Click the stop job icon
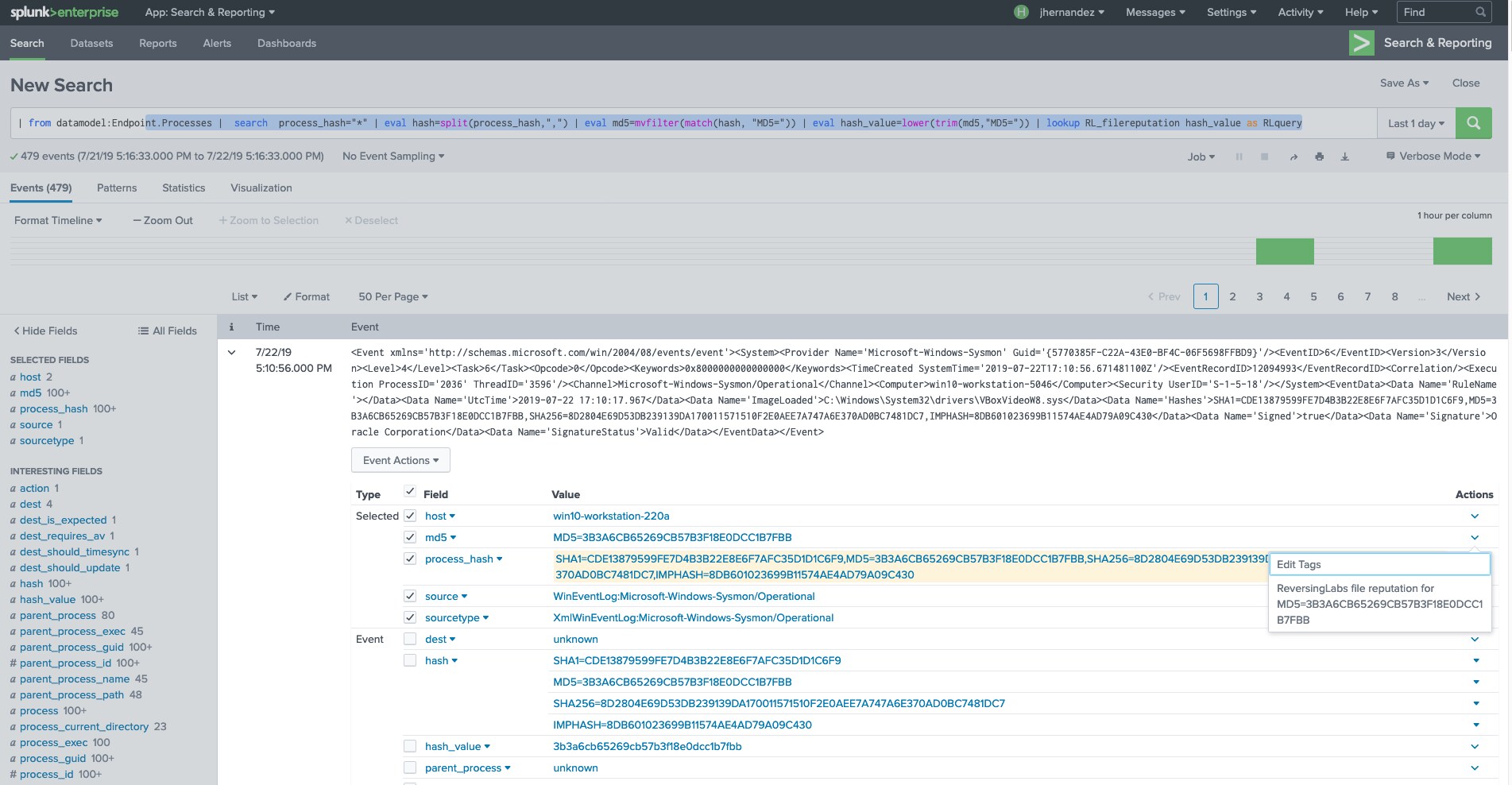The height and width of the screenshot is (785, 1512). click(1264, 157)
